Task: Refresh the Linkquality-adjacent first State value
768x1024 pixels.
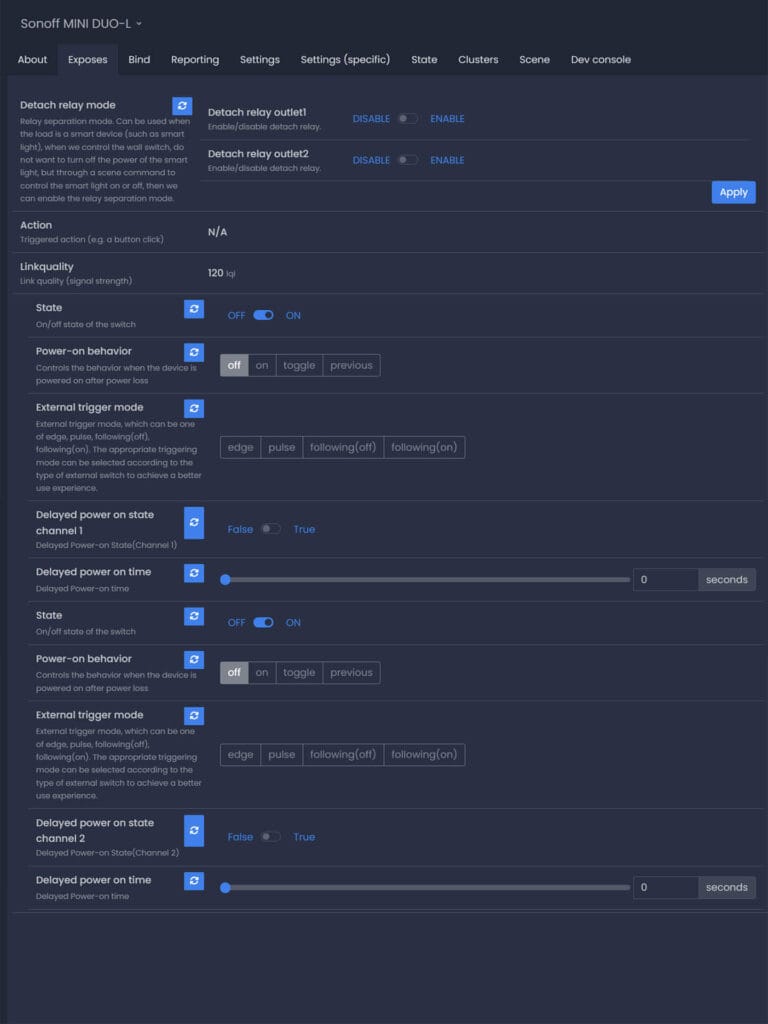Action: coord(194,309)
